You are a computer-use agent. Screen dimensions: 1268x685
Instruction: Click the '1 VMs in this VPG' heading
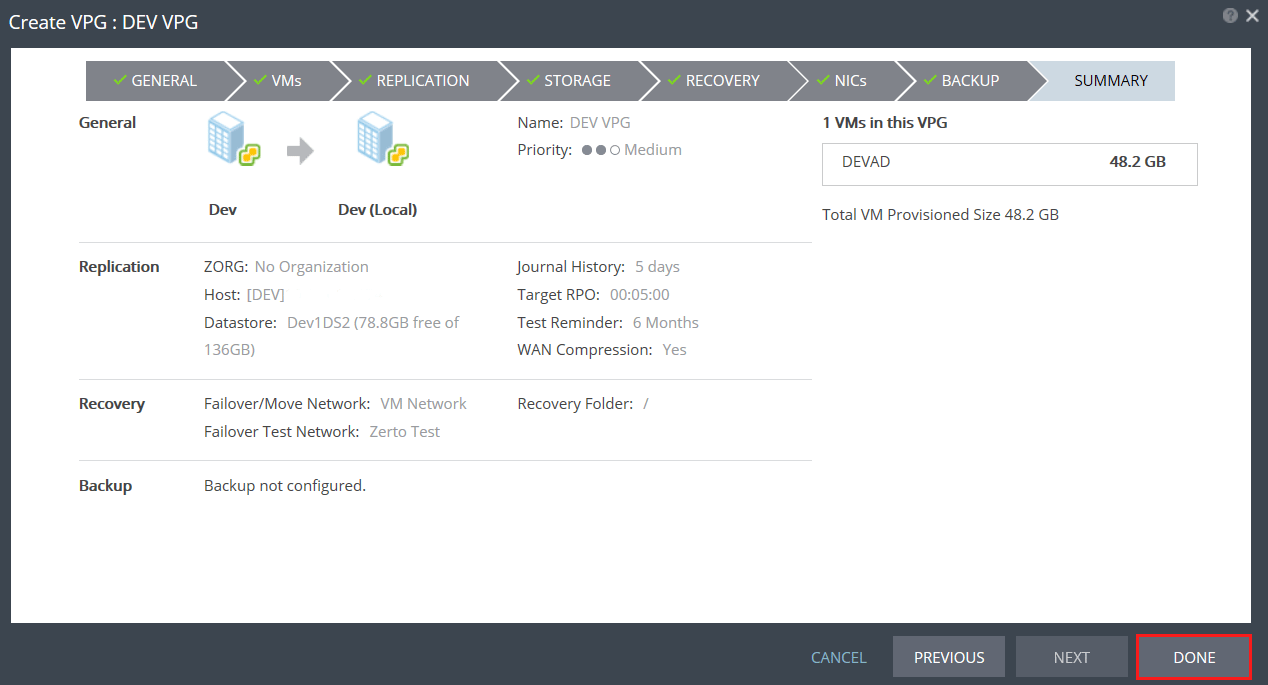pyautogui.click(x=885, y=123)
